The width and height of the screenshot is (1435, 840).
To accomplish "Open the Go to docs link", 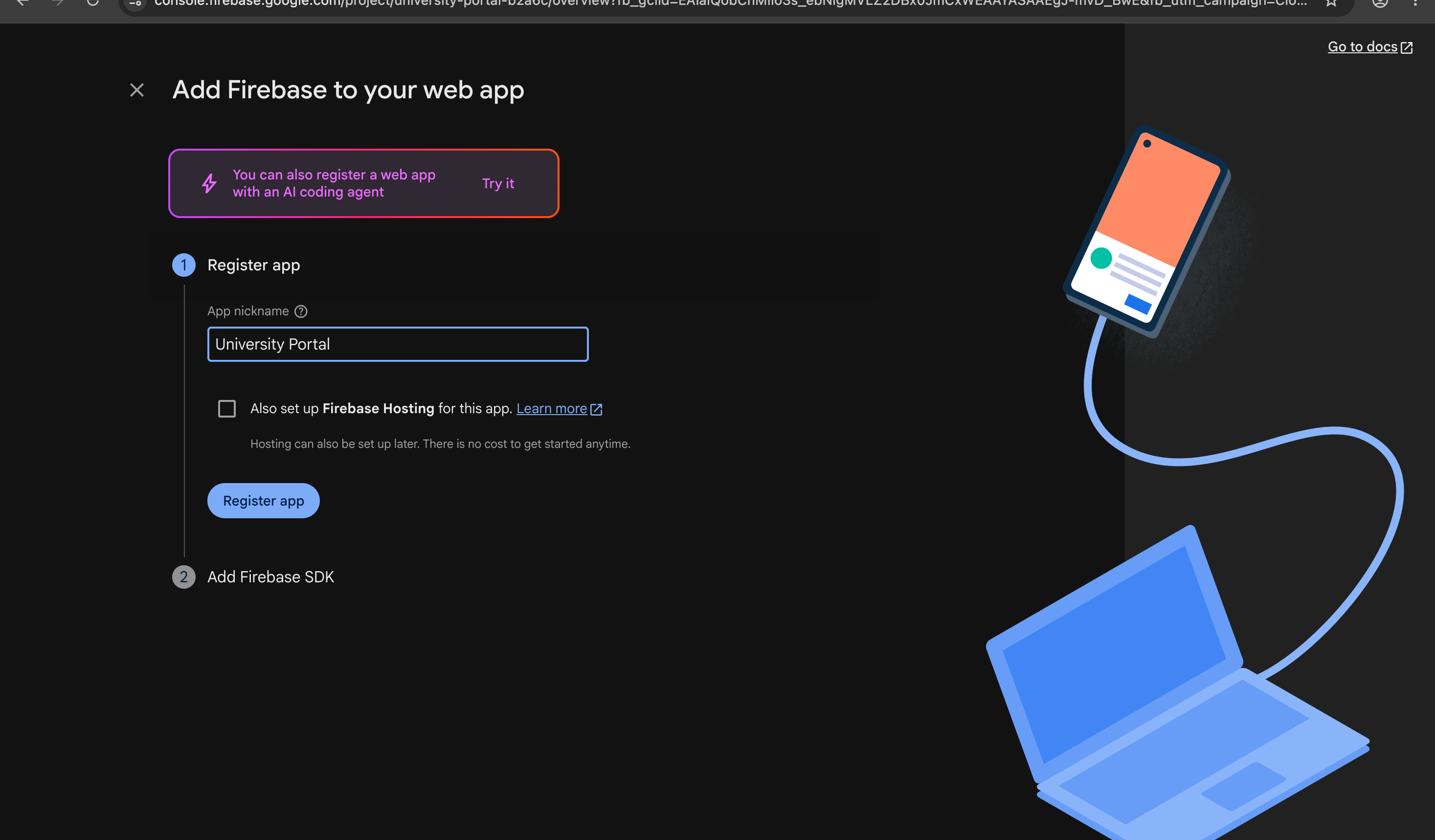I will point(1369,46).
